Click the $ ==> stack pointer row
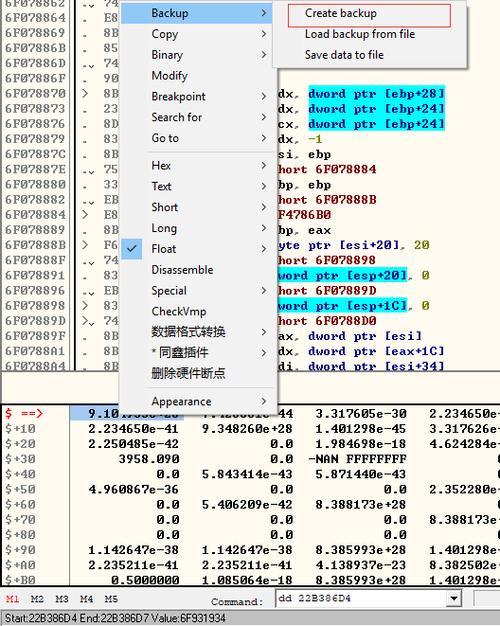Image resolution: width=500 pixels, height=626 pixels. click(24, 414)
